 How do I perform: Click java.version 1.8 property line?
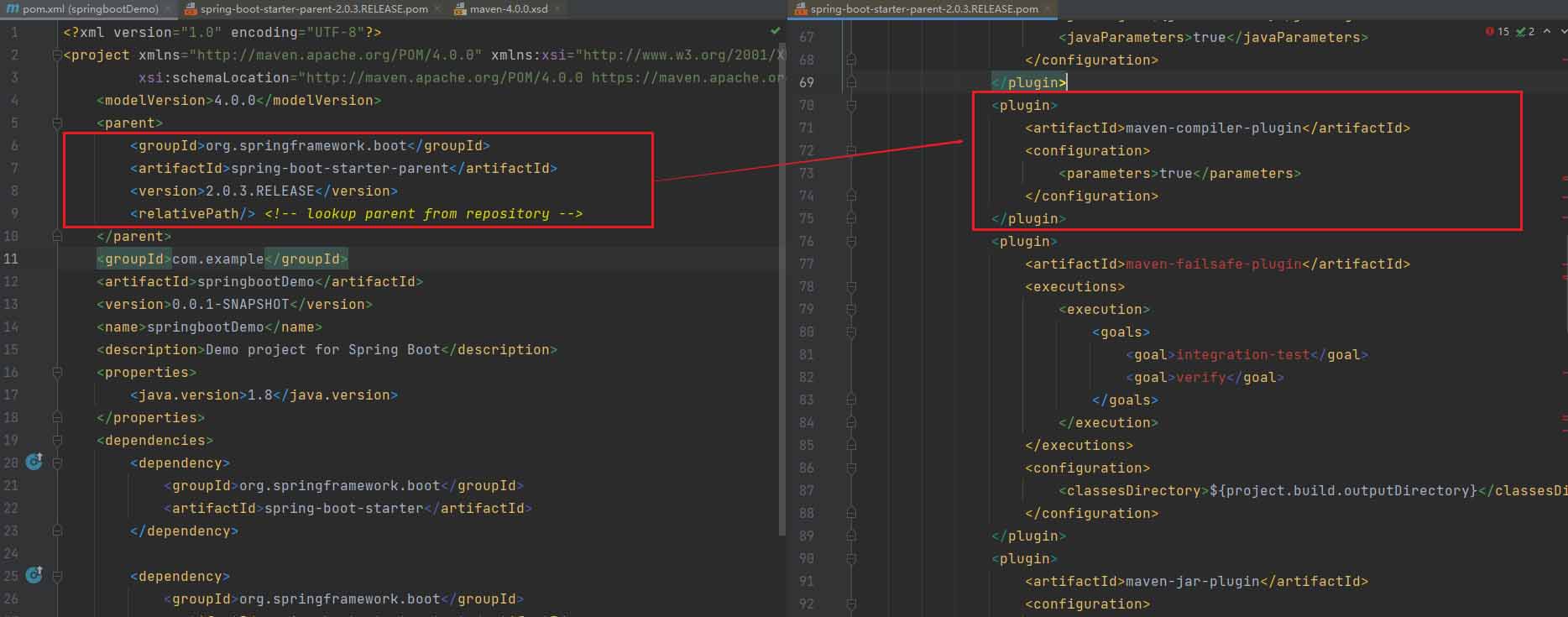click(264, 395)
